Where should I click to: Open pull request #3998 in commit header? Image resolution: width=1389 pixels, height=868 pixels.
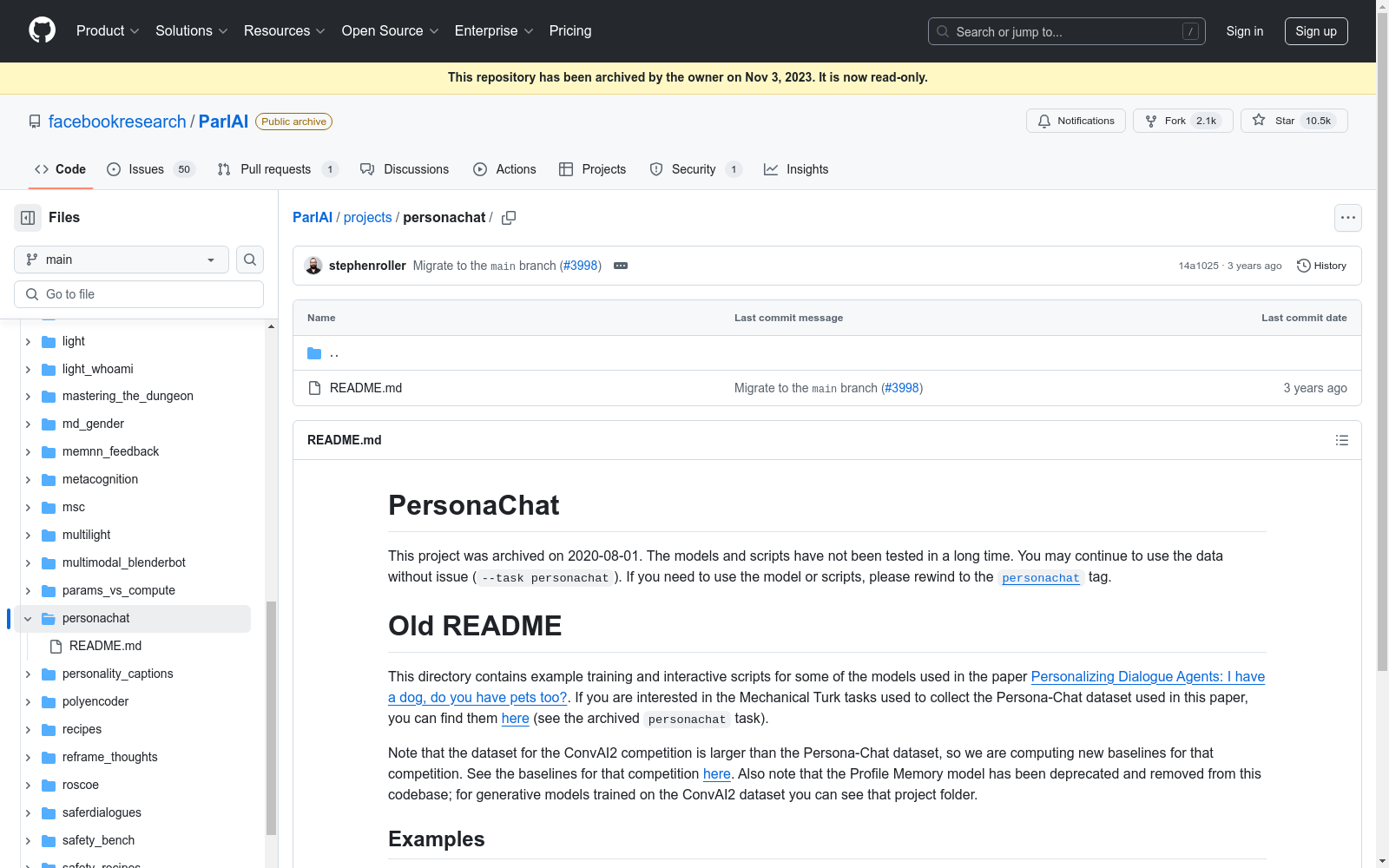point(581,266)
